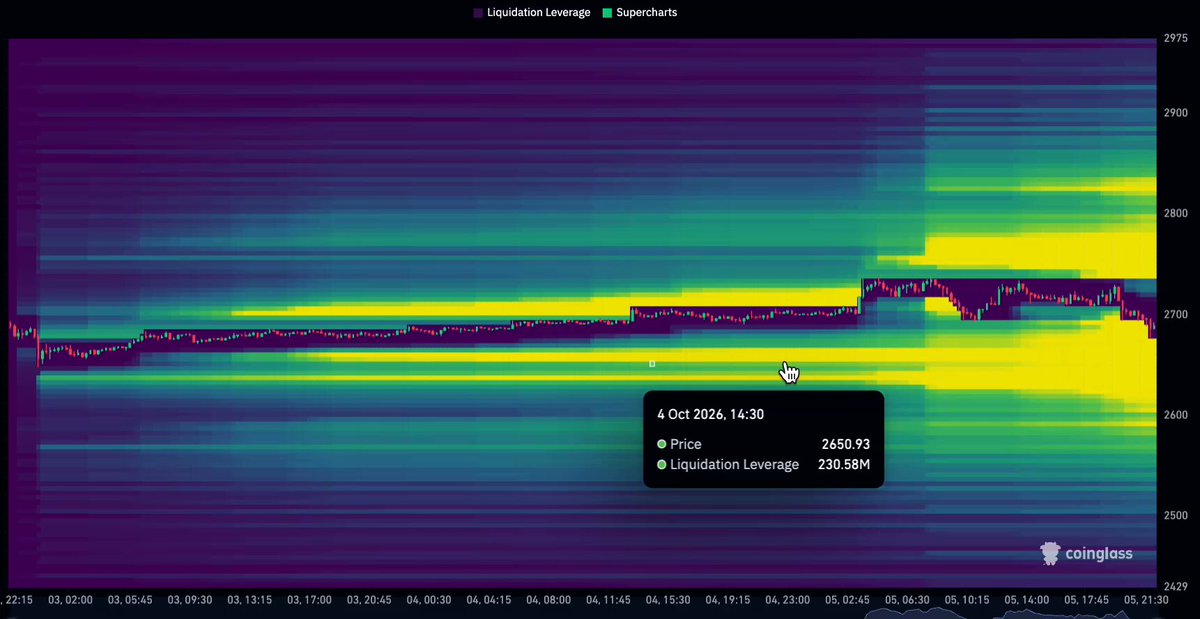Click the 2429 price axis label
The width and height of the screenshot is (1200, 619).
click(x=1176, y=585)
